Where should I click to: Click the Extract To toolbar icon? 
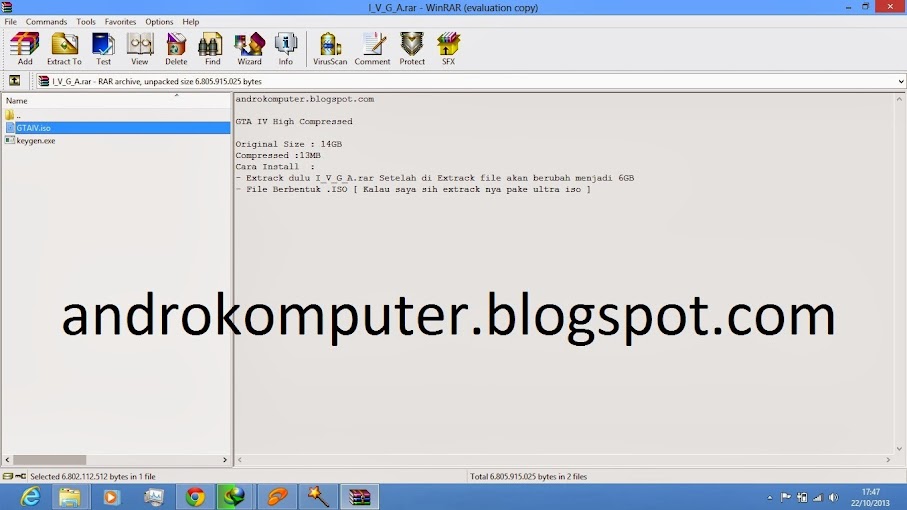(x=64, y=49)
